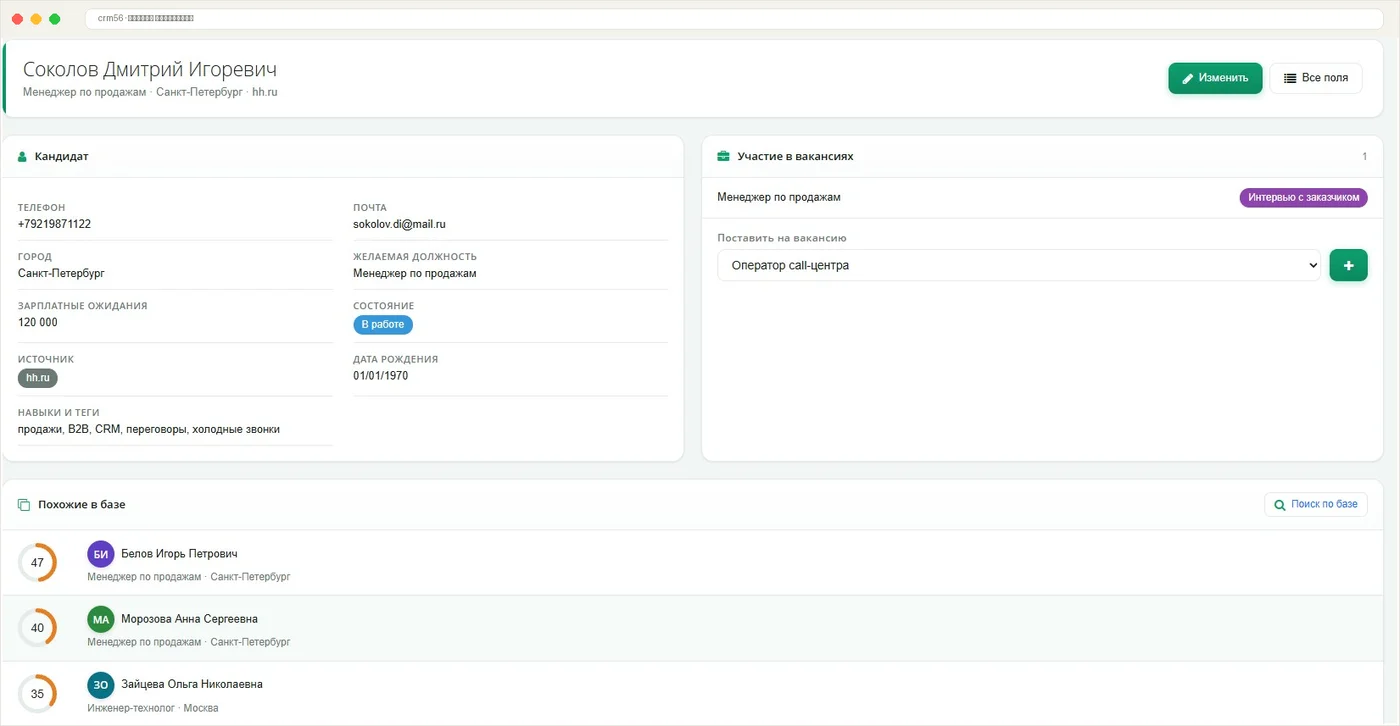Screen dimensions: 1400x726
Task: Click the city value Санкт-Петербург
Action: pos(61,273)
